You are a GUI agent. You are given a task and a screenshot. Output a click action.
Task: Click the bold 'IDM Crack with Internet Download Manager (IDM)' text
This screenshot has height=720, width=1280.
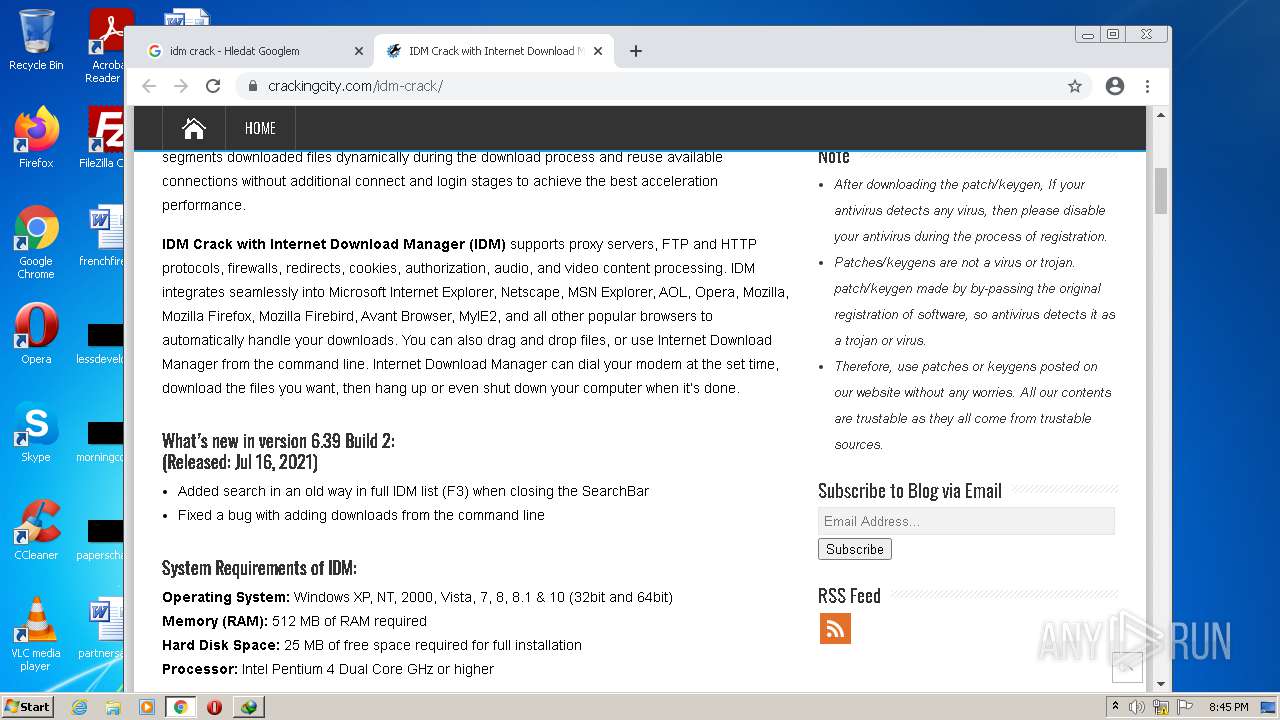click(x=334, y=244)
